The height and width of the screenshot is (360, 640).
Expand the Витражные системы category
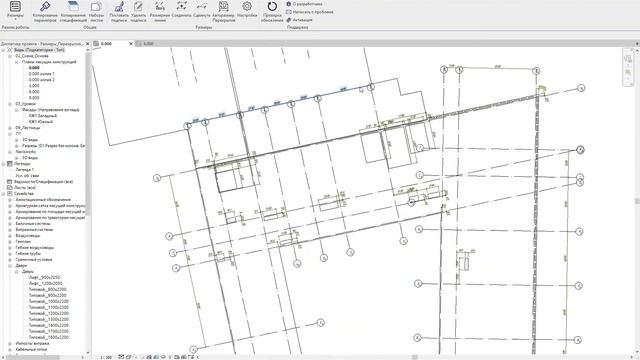(10, 229)
